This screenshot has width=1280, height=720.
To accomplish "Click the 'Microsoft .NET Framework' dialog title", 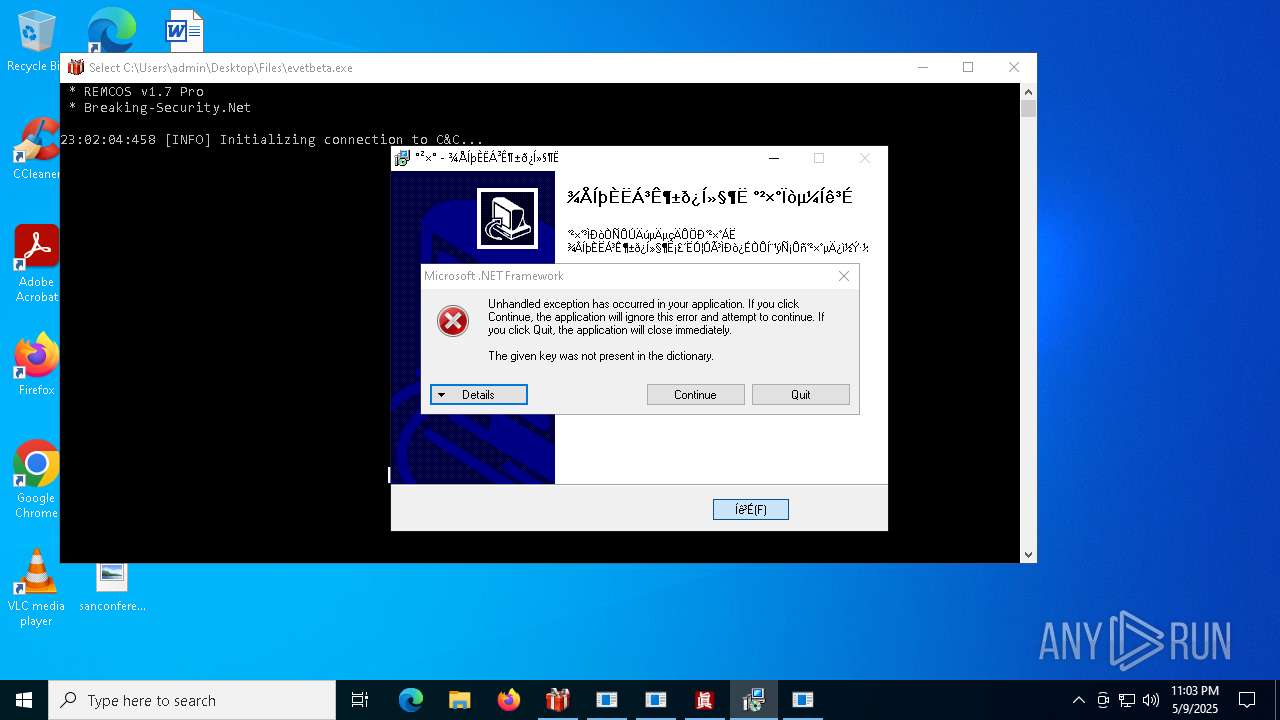I will click(x=494, y=276).
